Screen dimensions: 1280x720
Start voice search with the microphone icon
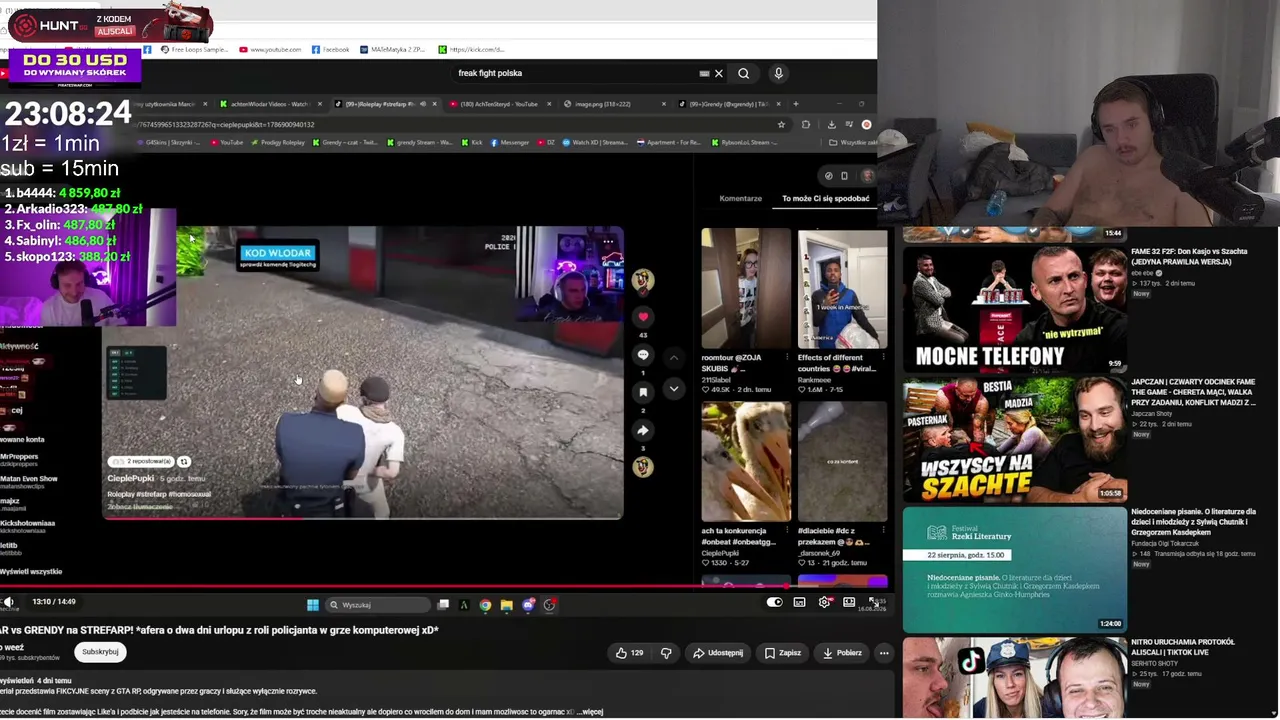(x=778, y=73)
